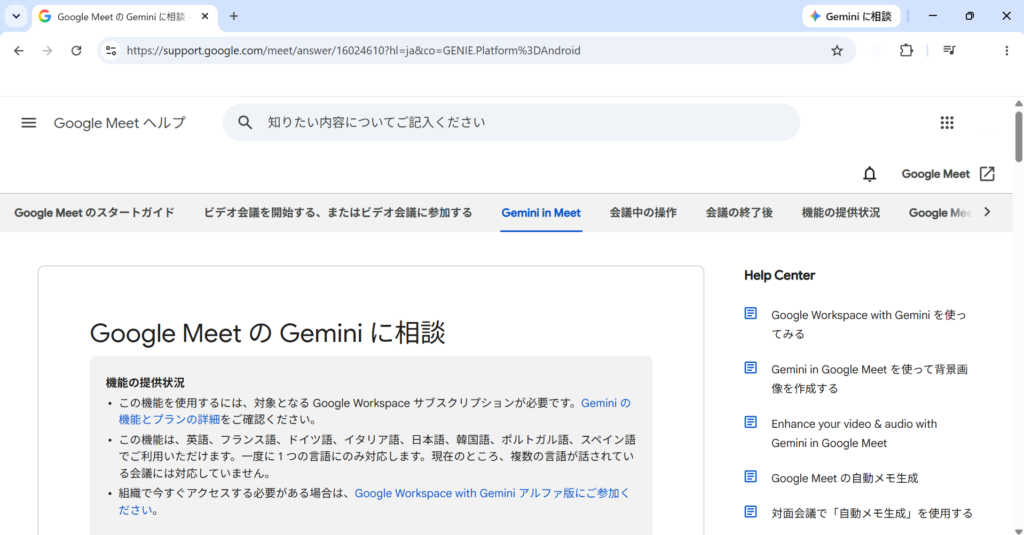This screenshot has width=1024, height=535.
Task: Select the 会議中の操作 tab
Action: 643,212
